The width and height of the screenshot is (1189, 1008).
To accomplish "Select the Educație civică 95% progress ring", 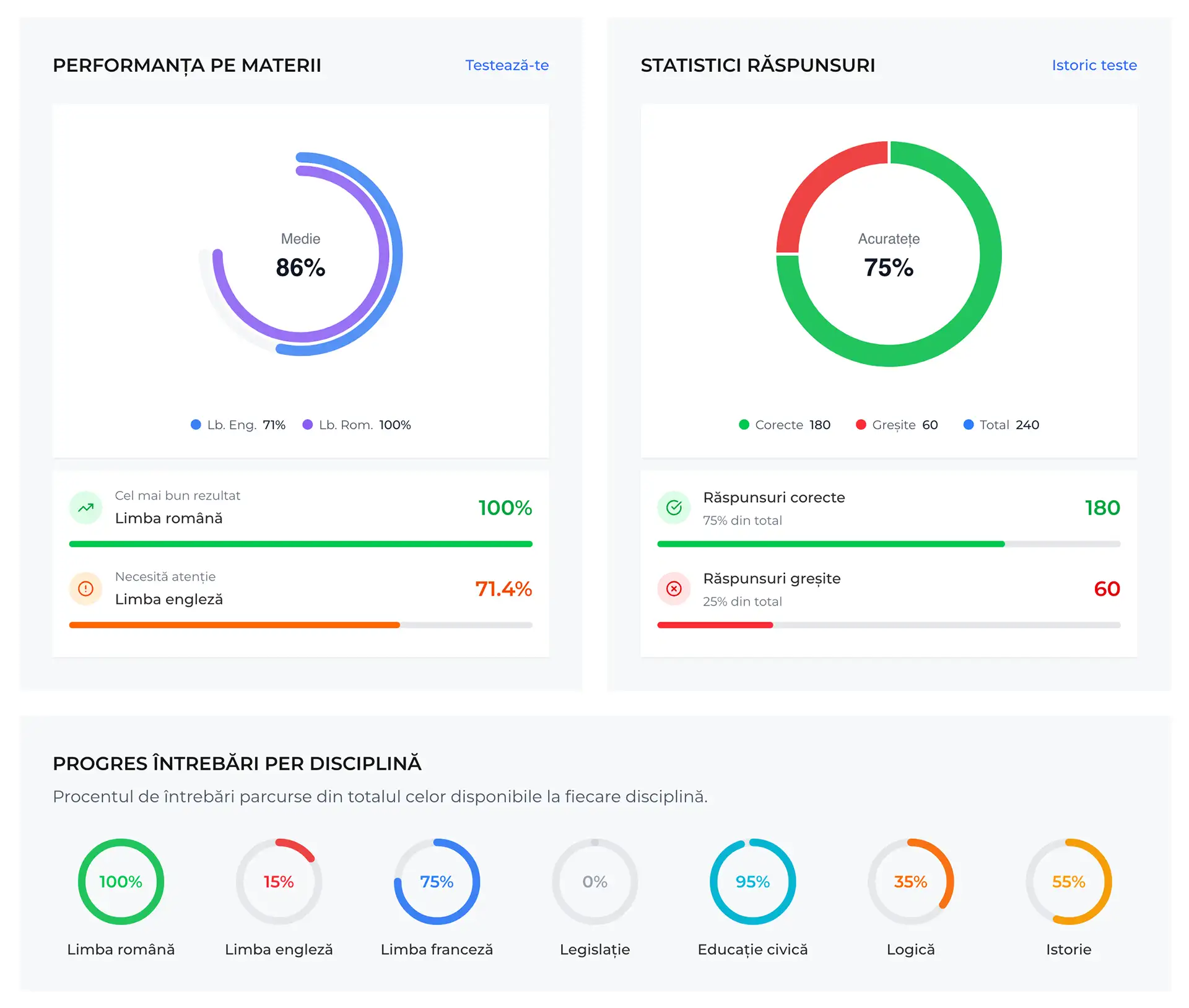I will [752, 881].
